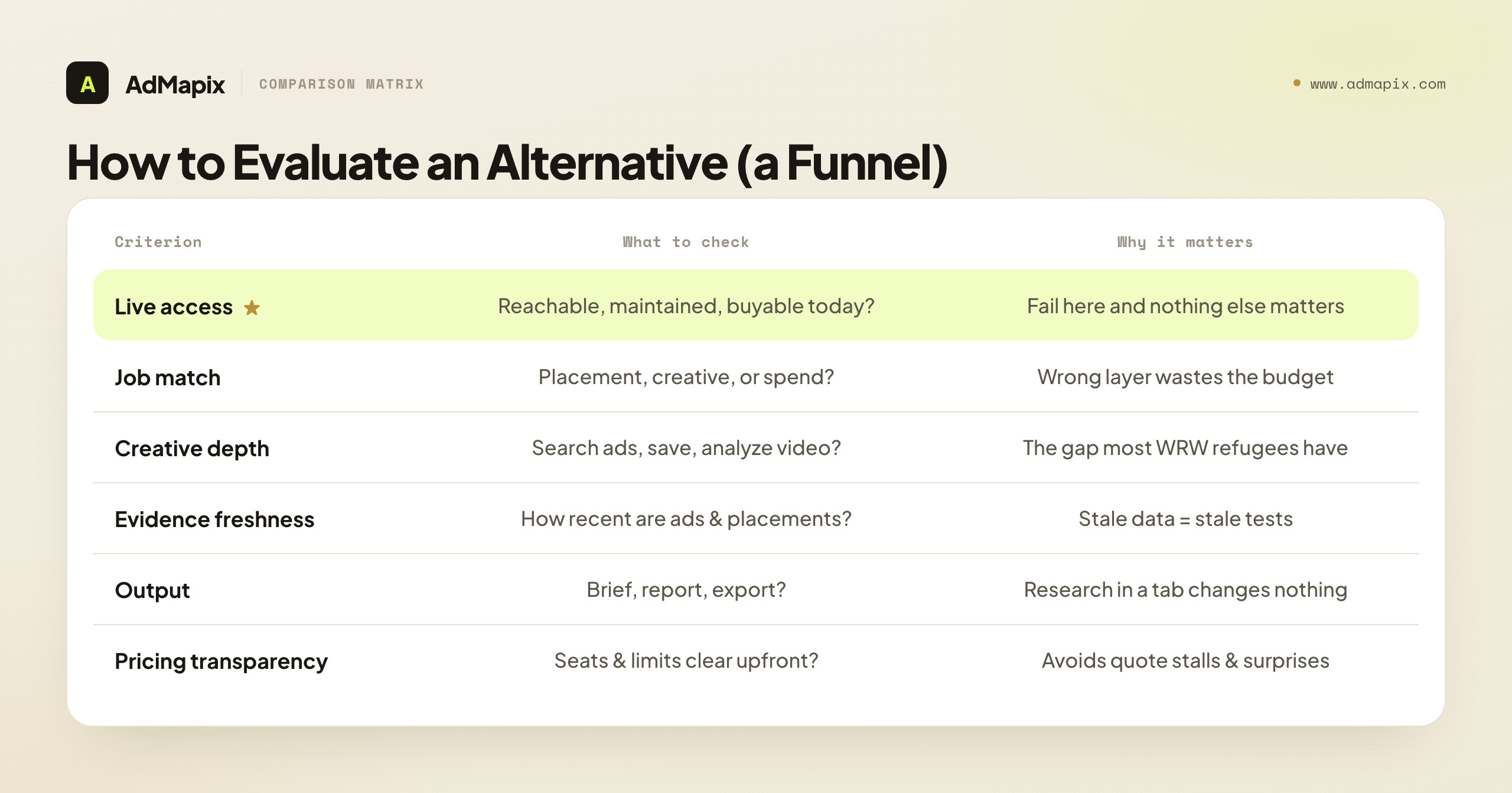Click the 'What to check' column header
Screen dimensions: 1512x793
tap(686, 242)
